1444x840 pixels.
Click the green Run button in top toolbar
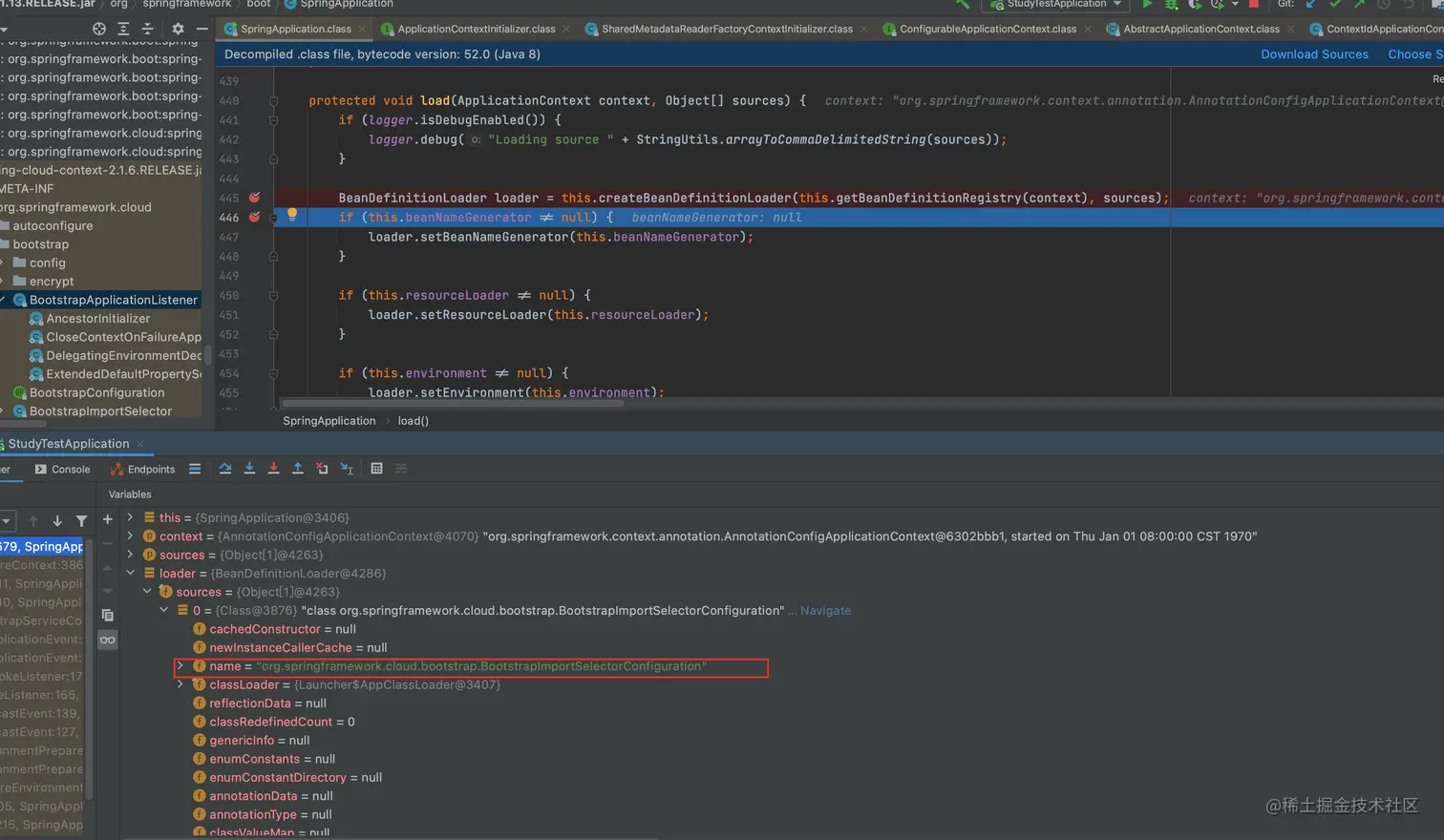click(x=1147, y=5)
